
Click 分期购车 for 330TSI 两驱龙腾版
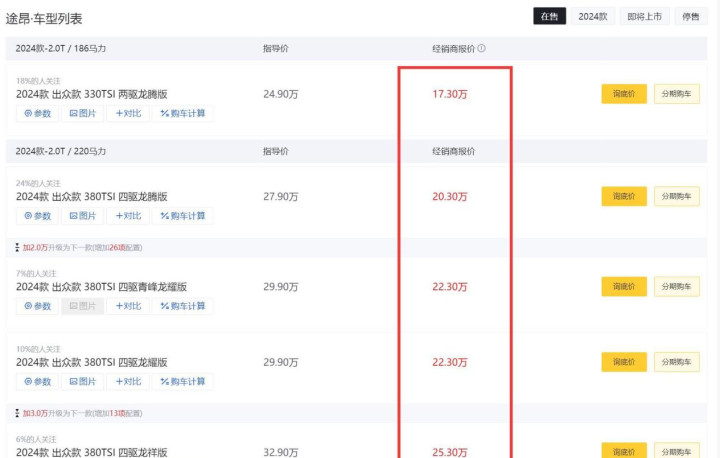point(676,94)
